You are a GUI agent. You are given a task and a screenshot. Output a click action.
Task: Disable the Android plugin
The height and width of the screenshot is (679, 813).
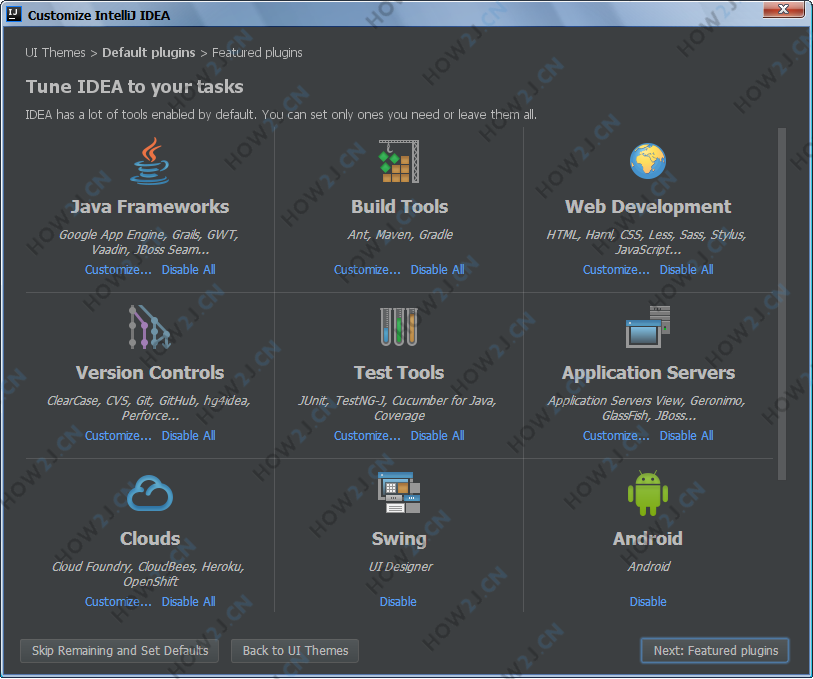tap(648, 601)
